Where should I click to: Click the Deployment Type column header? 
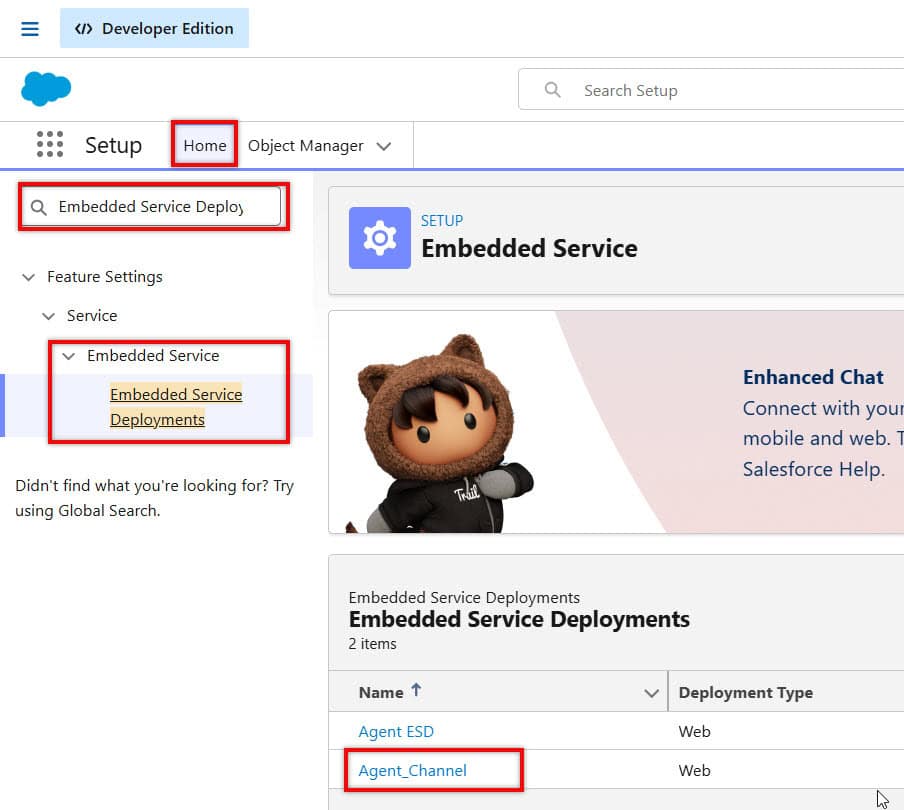[x=745, y=692]
